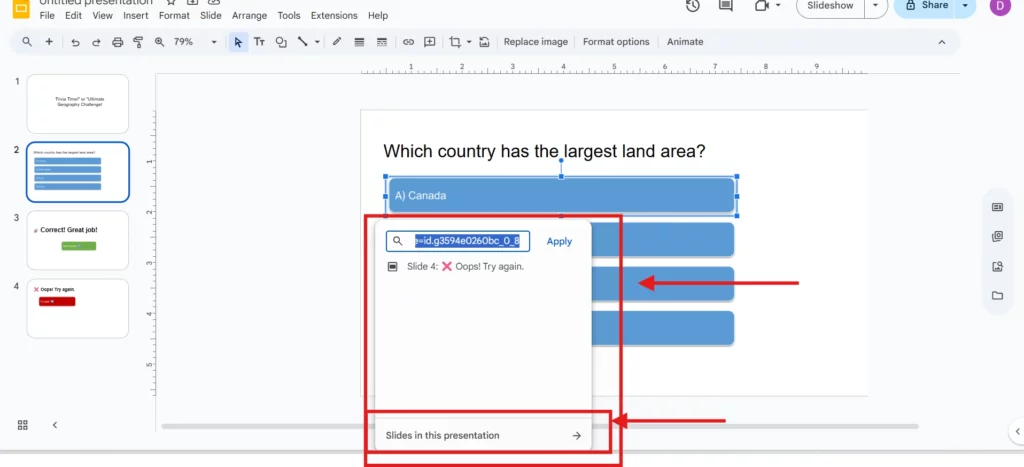Click the paint format roller icon
The image size is (1024, 467).
[139, 42]
